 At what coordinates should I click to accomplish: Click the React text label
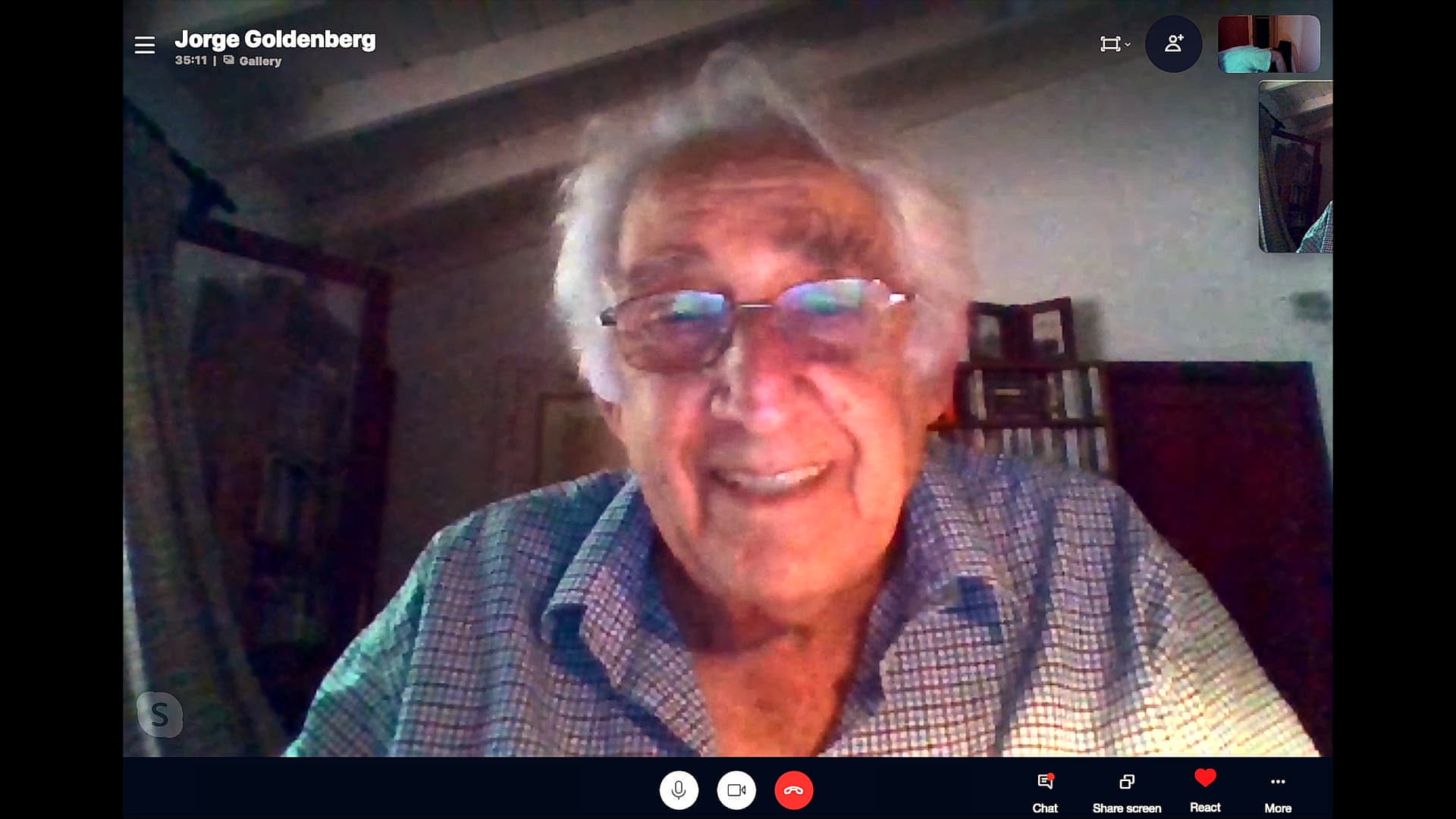tap(1205, 808)
